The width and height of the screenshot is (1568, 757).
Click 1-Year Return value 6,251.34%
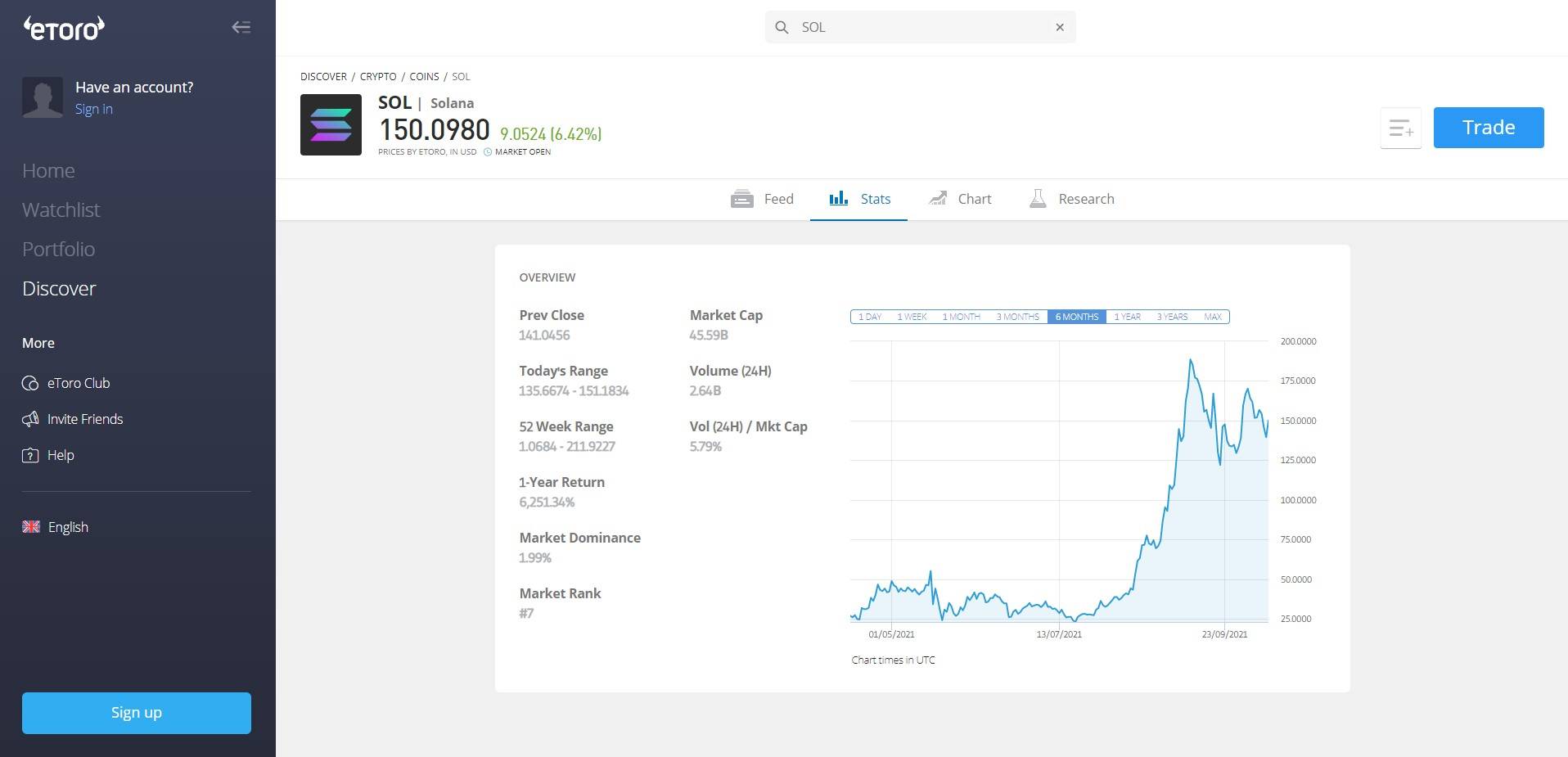pos(547,502)
